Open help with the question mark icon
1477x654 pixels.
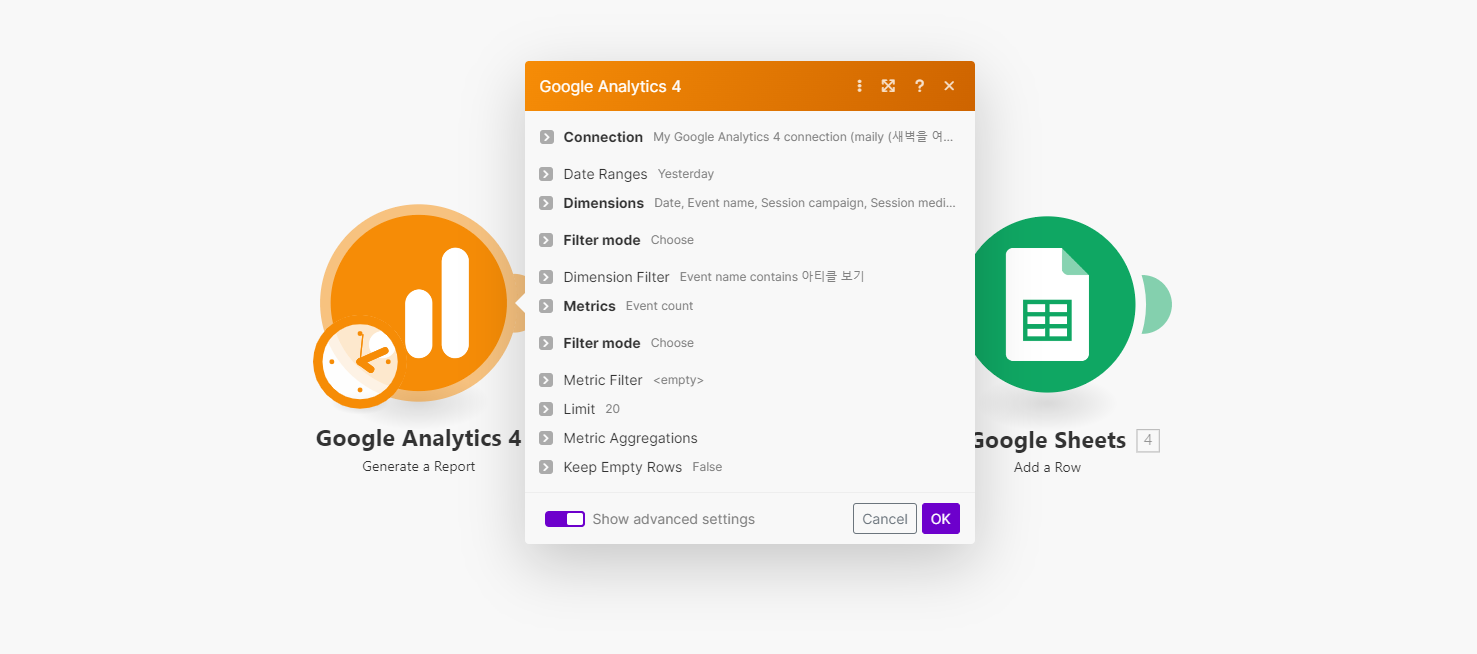point(919,86)
